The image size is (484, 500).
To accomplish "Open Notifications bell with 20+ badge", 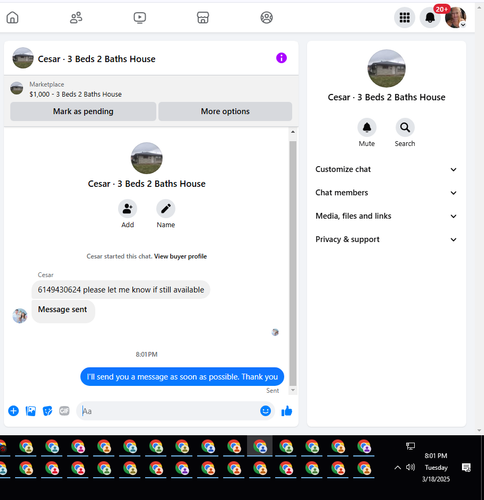I will pos(430,17).
